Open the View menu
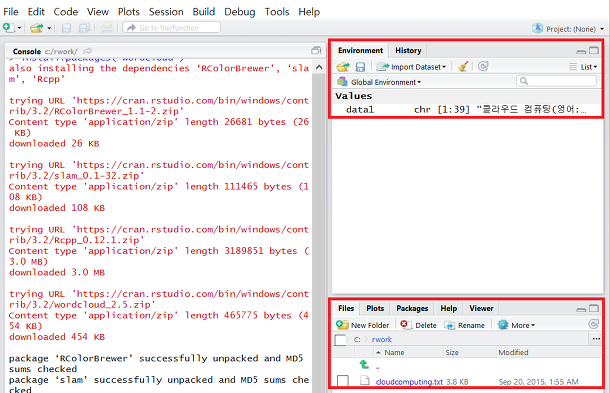This screenshot has height=393, width=610. pyautogui.click(x=98, y=12)
